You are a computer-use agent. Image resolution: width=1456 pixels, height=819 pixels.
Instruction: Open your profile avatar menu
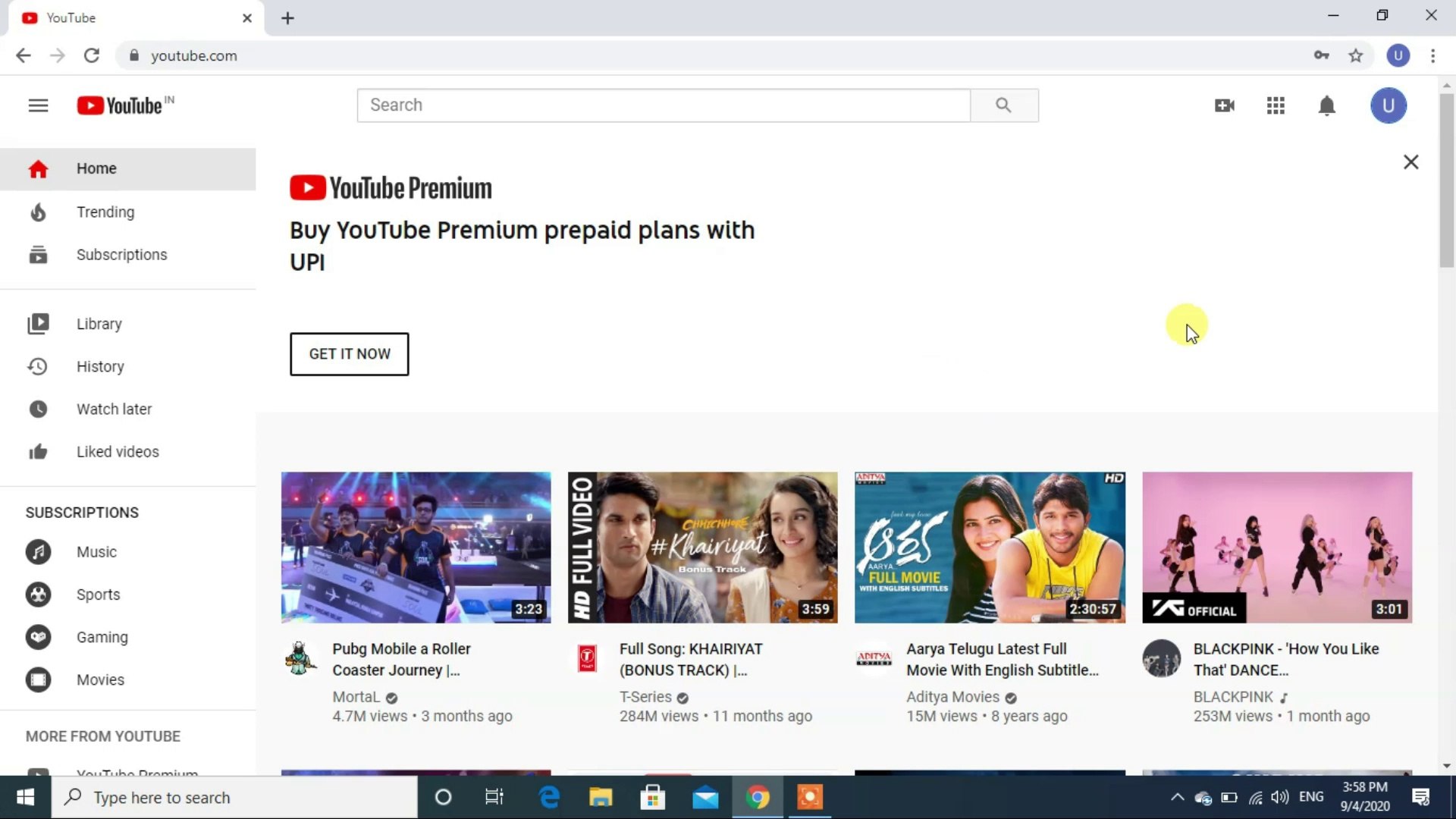[1389, 105]
